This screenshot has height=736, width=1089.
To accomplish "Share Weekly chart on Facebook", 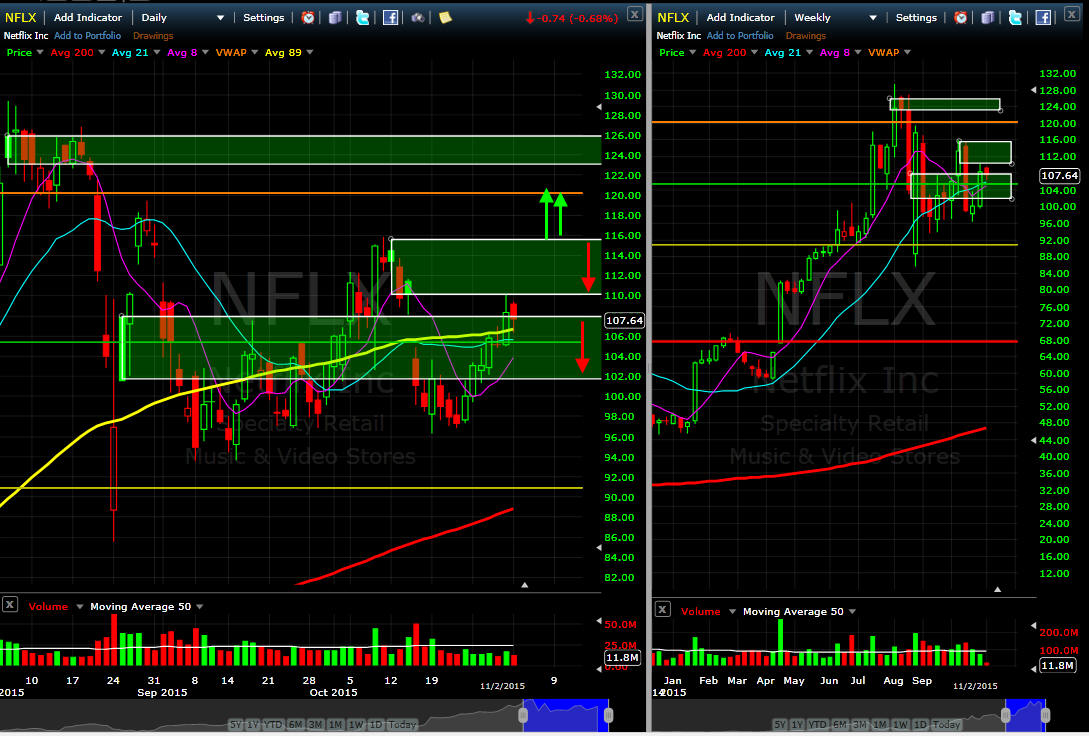I will coord(1043,18).
